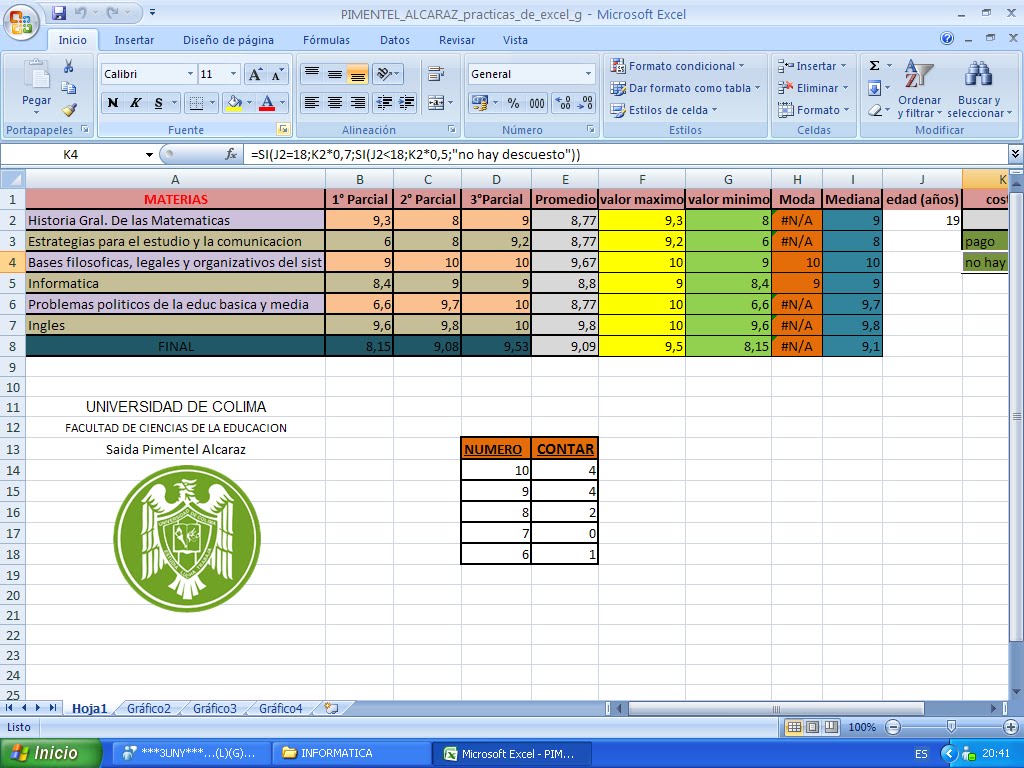Select the Cursiva (italic) icon
Image resolution: width=1024 pixels, height=768 pixels.
[136, 102]
